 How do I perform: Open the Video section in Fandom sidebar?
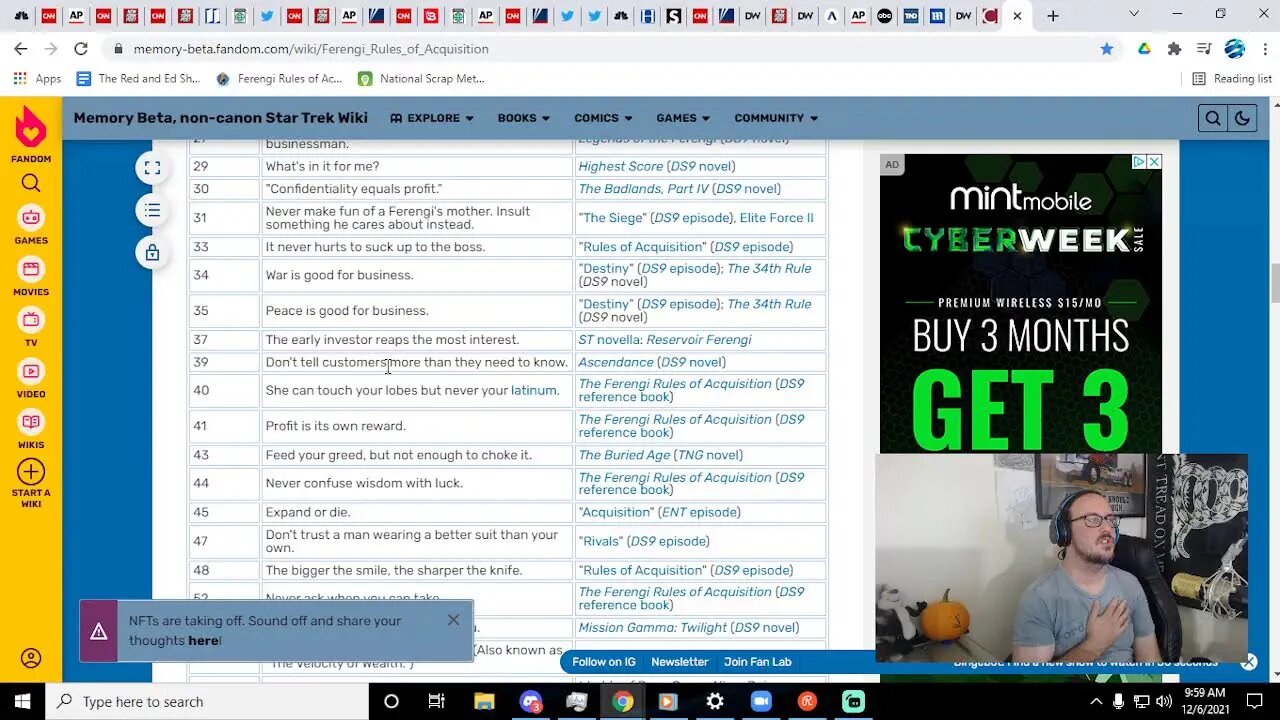31,379
